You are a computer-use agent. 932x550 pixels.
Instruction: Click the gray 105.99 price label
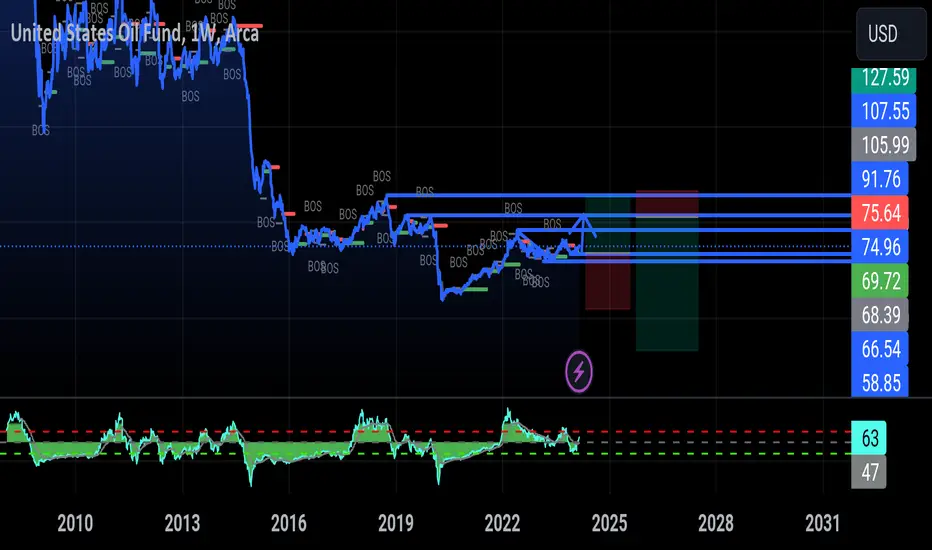pos(884,144)
